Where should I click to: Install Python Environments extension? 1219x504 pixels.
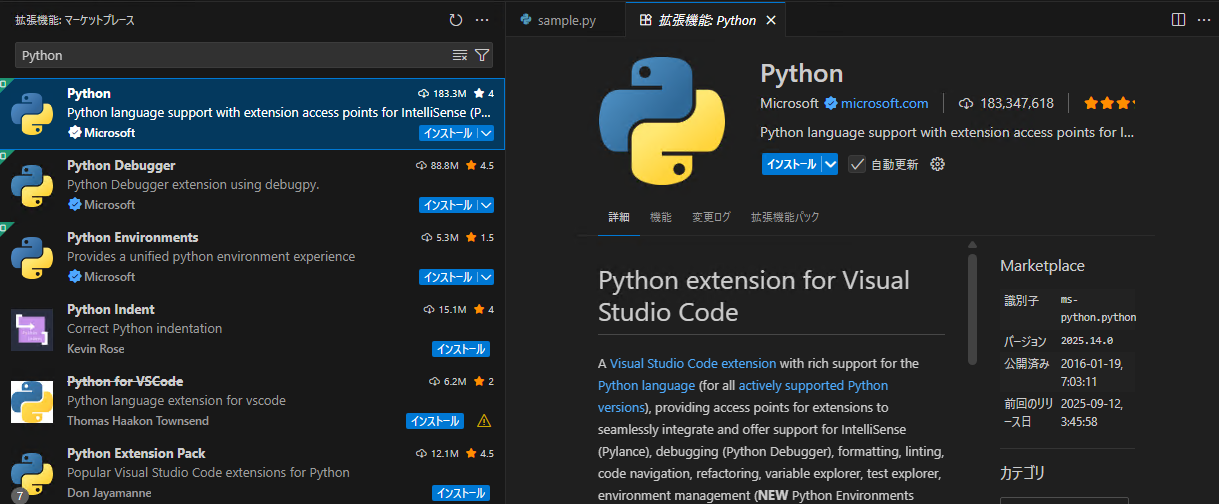tap(448, 277)
